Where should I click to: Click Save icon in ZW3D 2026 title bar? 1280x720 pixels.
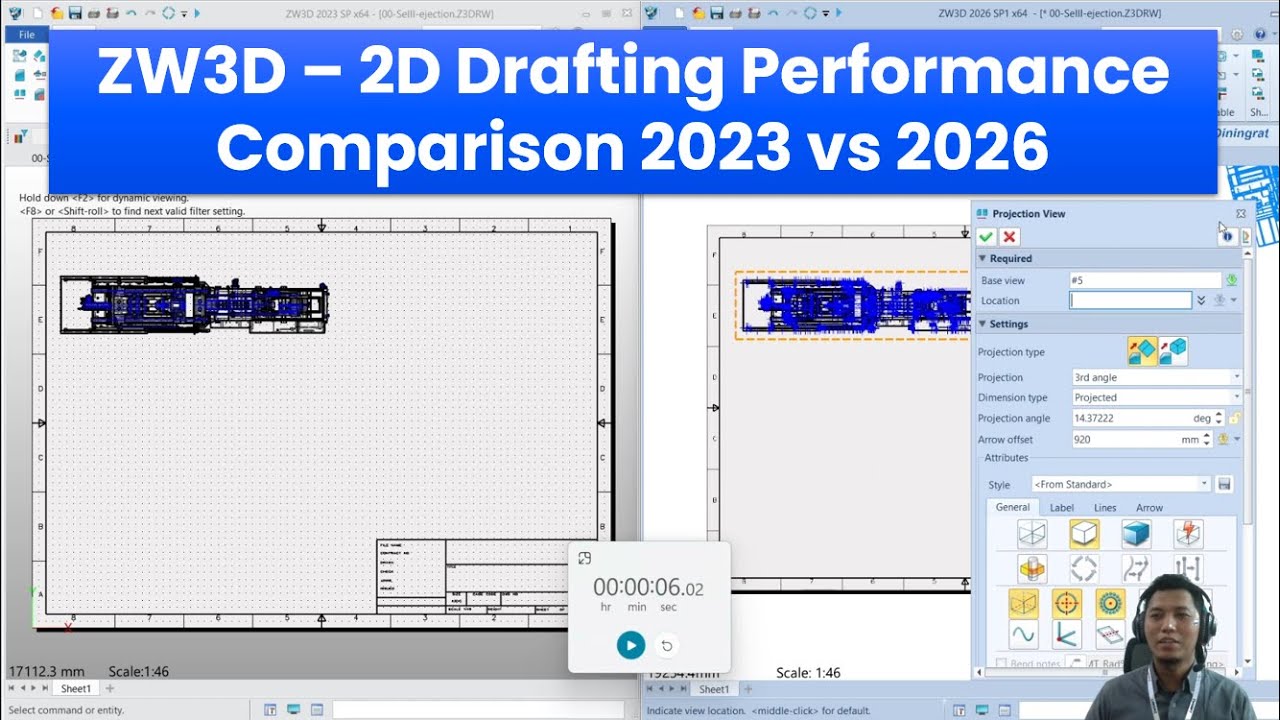pyautogui.click(x=715, y=13)
